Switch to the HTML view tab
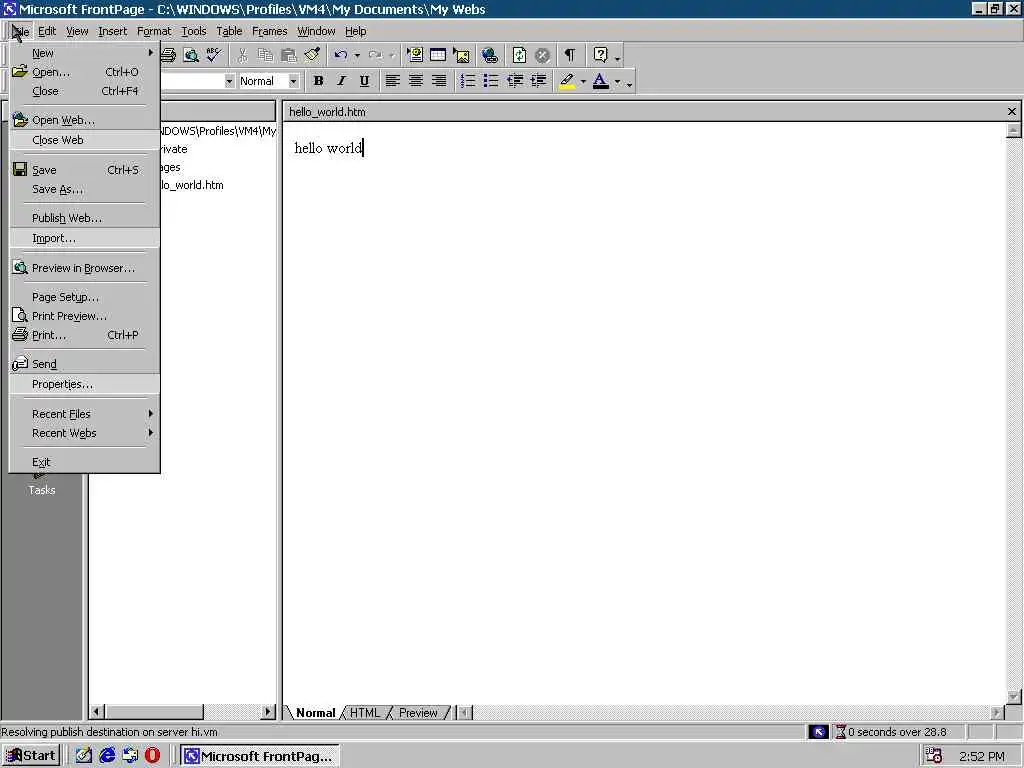Screen dimensions: 1024x768 pyautogui.click(x=364, y=712)
